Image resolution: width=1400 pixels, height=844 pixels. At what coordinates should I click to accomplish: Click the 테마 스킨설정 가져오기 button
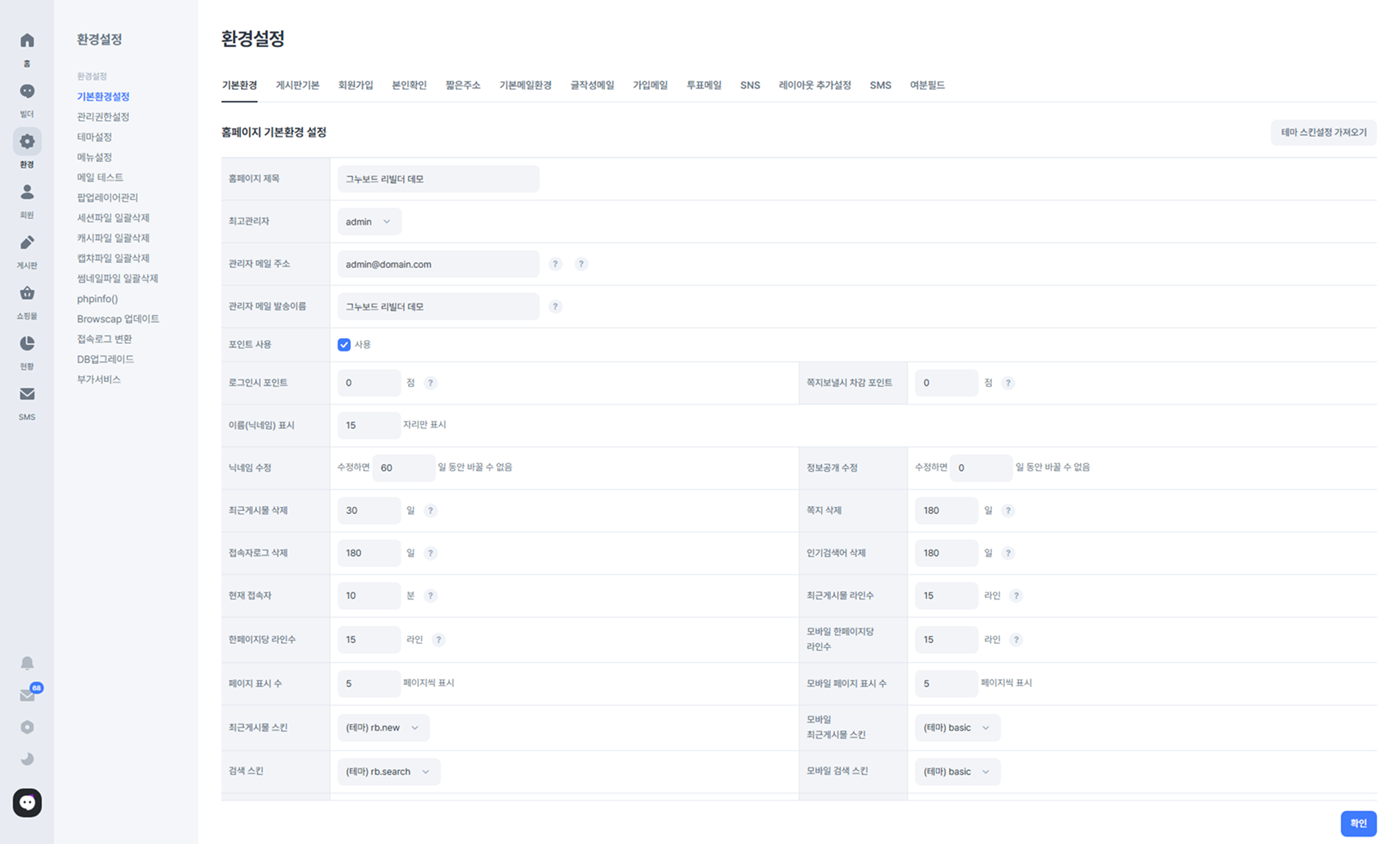tap(1323, 133)
